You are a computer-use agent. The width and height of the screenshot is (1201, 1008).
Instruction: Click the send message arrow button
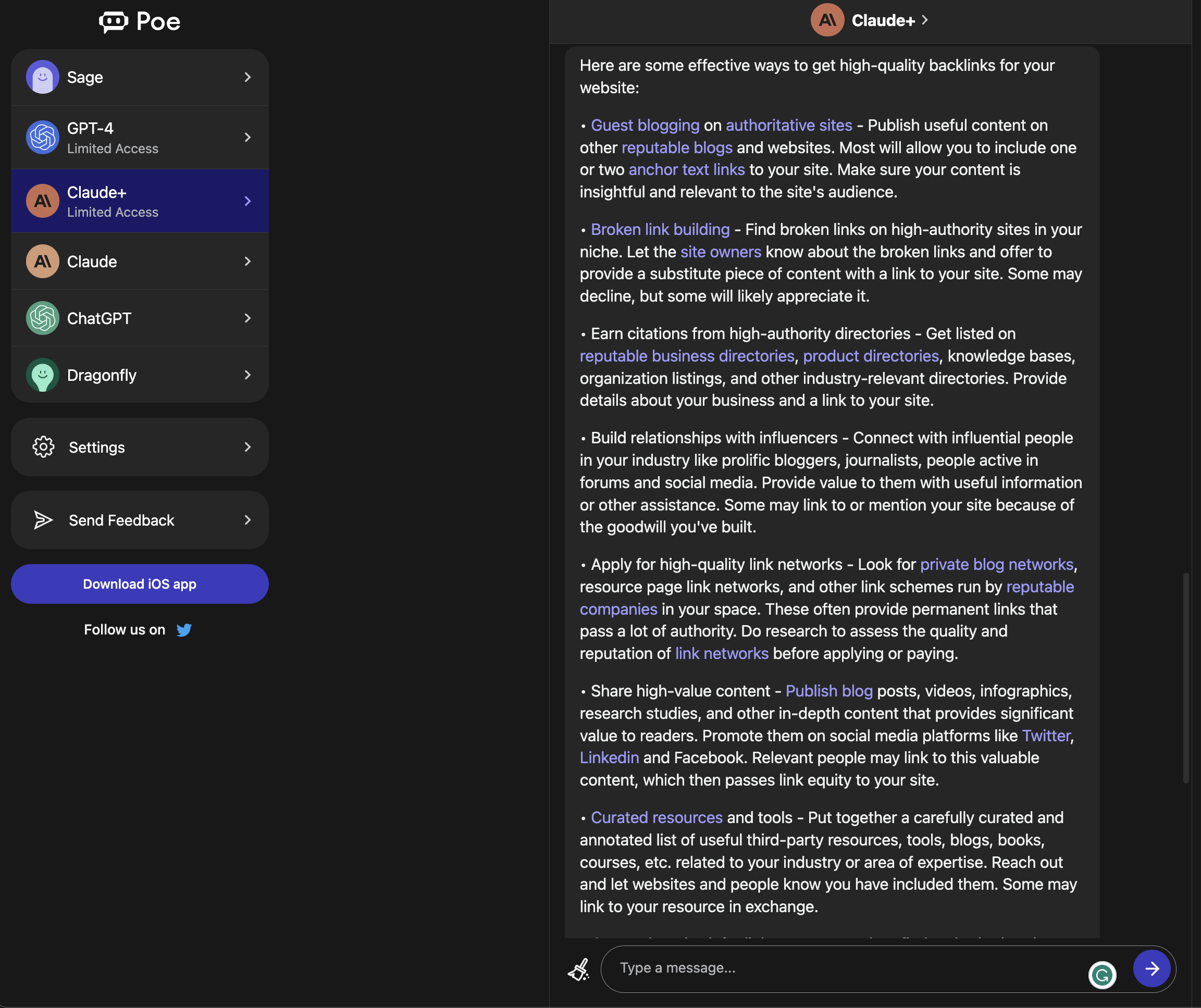pos(1153,967)
